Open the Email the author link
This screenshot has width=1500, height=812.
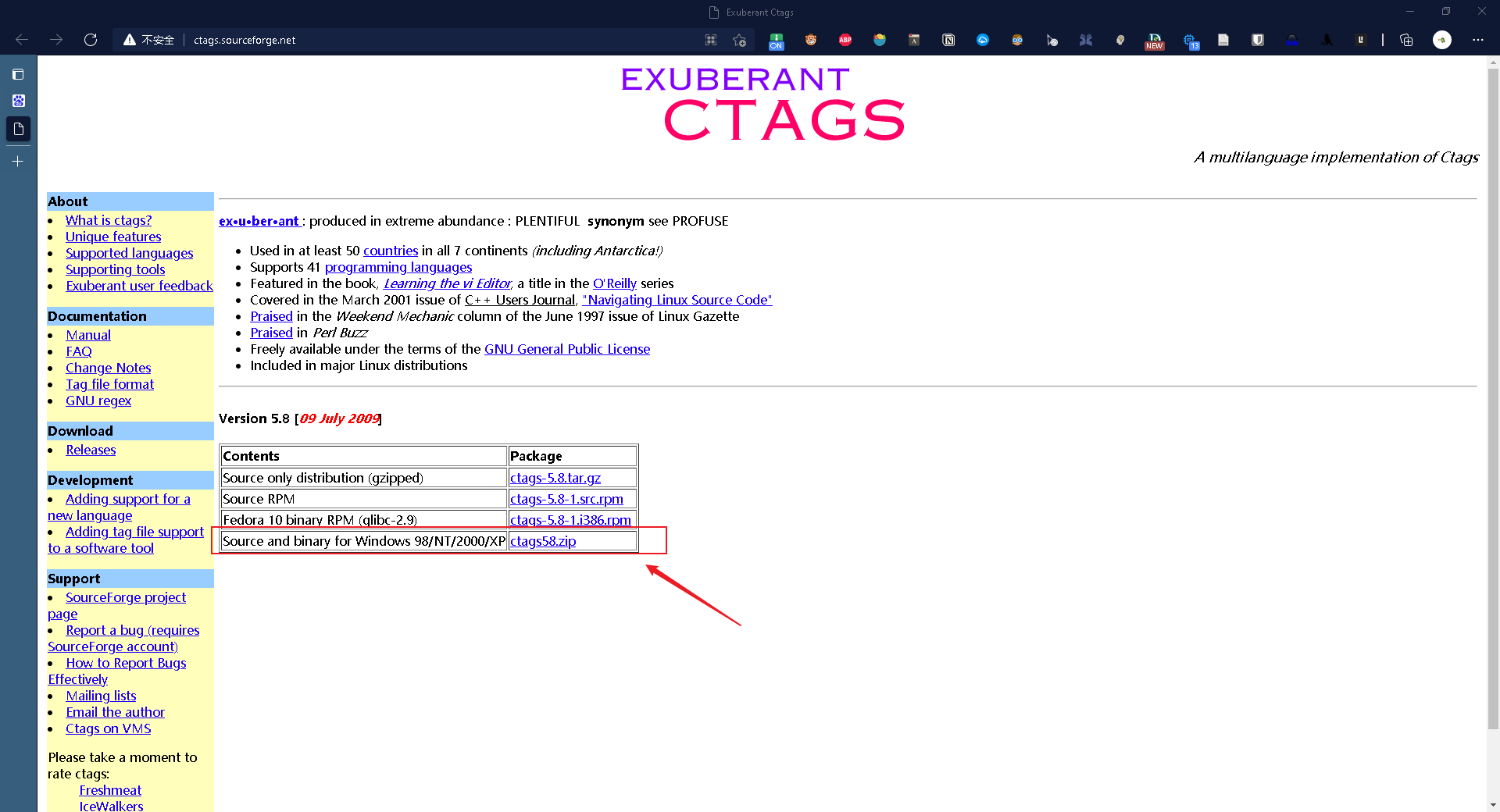[115, 712]
